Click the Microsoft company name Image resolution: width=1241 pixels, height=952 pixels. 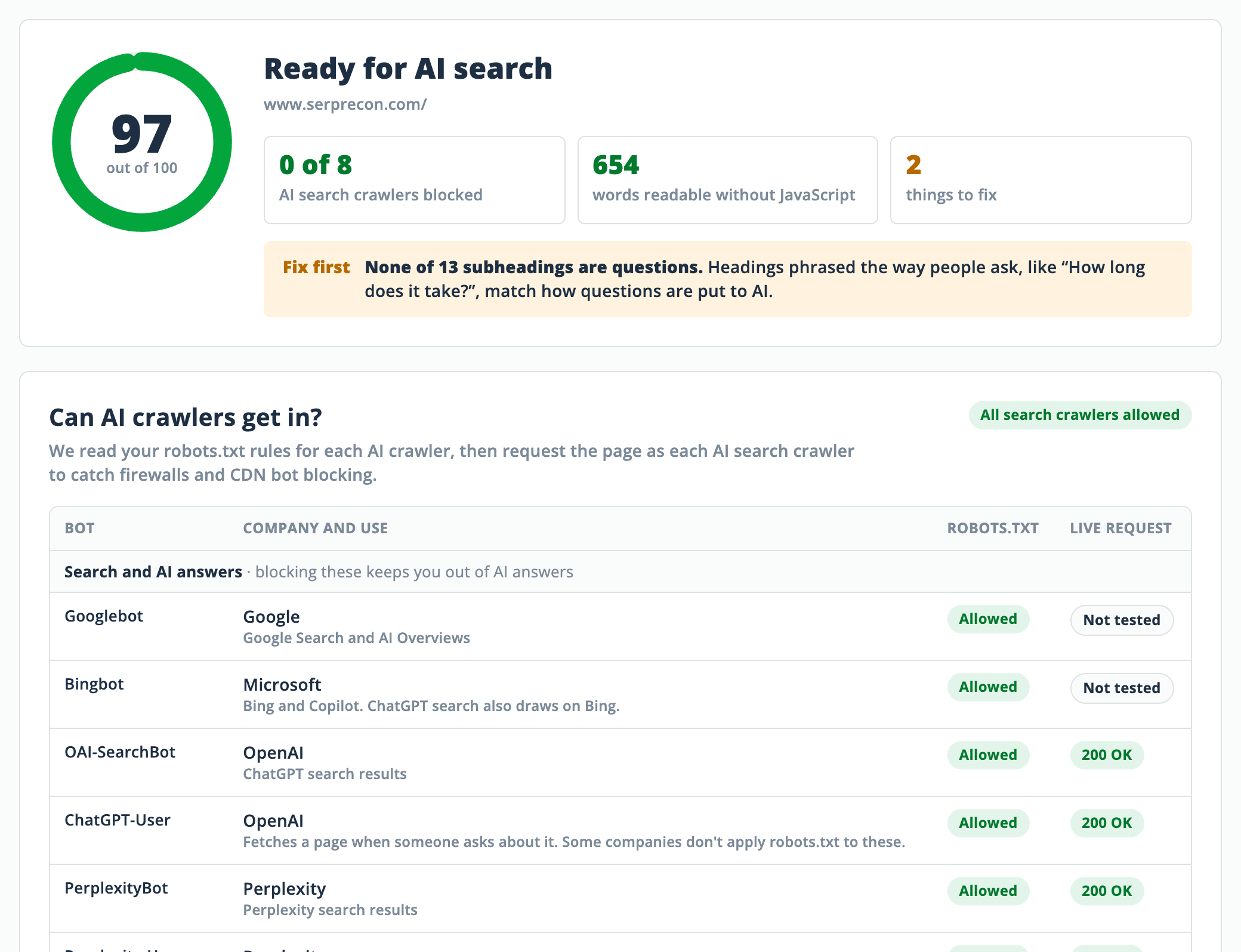point(282,685)
